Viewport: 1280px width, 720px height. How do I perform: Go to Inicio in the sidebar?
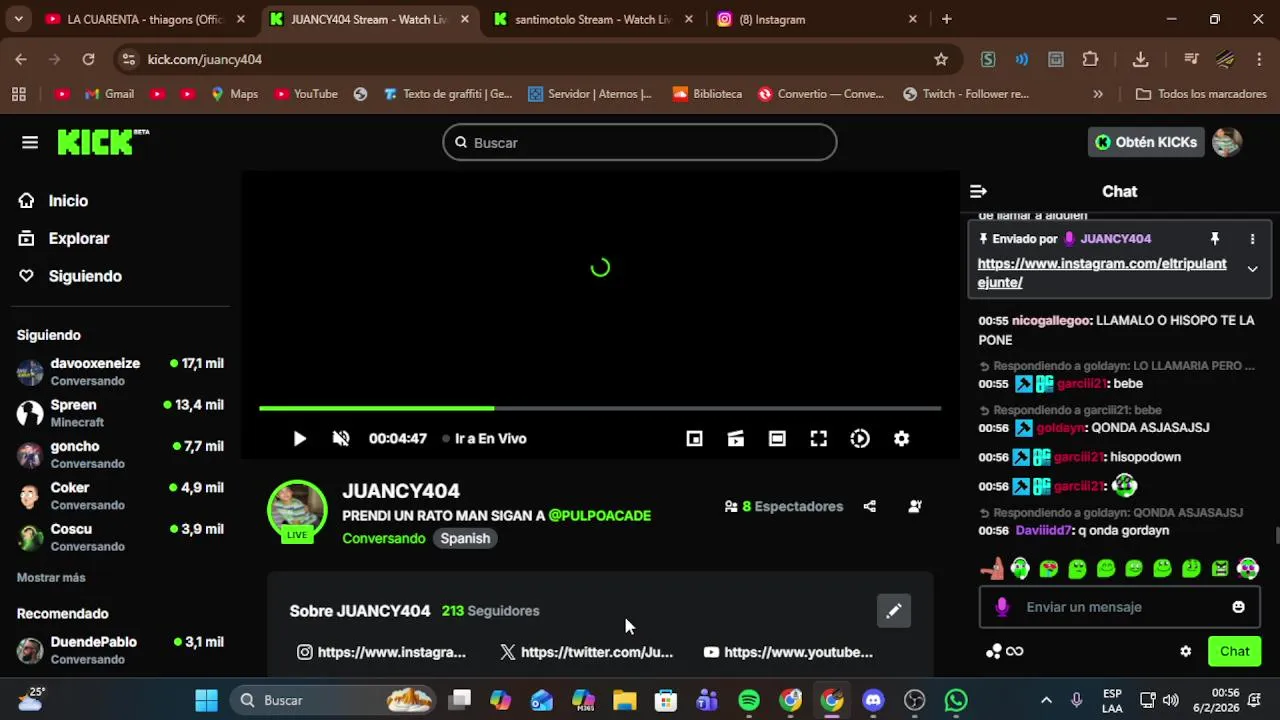click(53, 201)
